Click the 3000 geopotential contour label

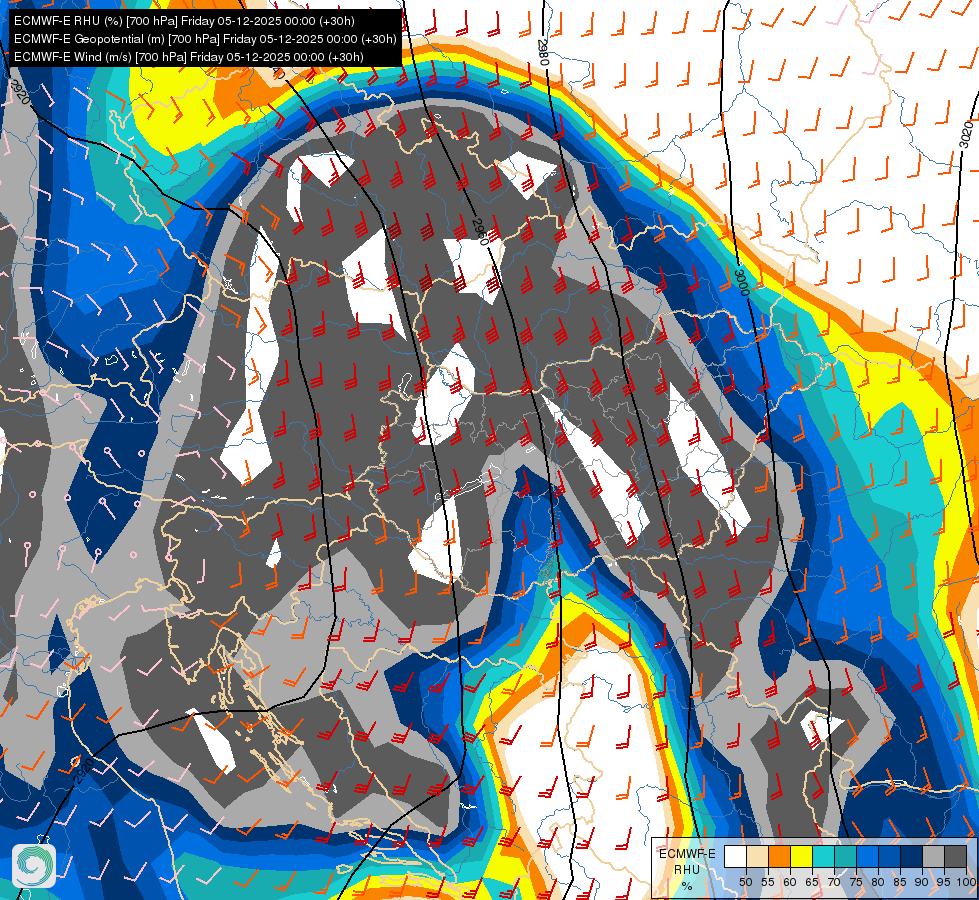point(742,283)
